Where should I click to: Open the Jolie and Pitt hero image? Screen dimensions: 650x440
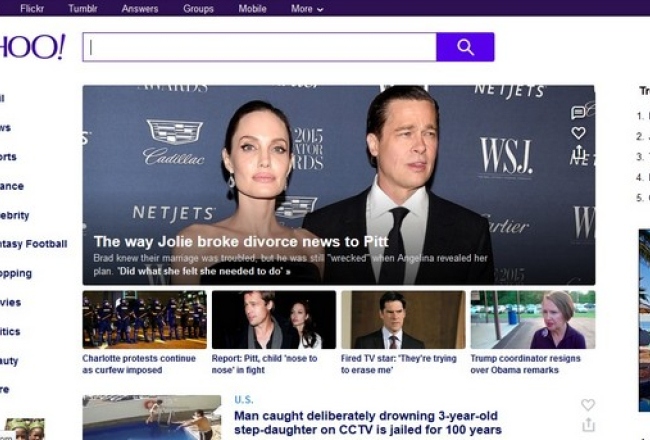339,185
